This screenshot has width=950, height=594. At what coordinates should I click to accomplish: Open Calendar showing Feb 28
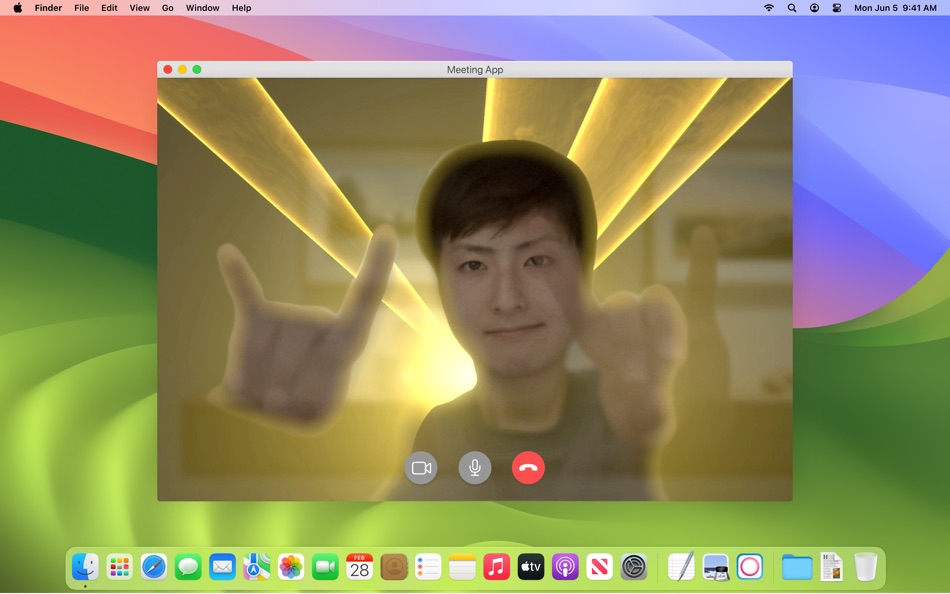tap(358, 567)
